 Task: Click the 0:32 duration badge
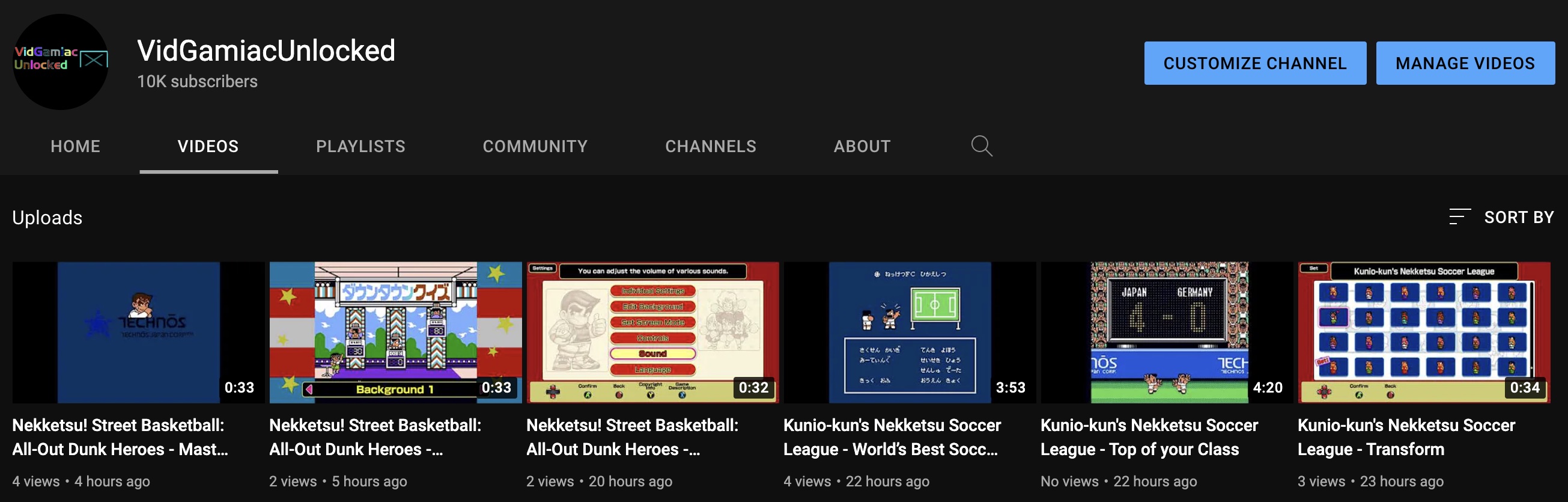[753, 387]
